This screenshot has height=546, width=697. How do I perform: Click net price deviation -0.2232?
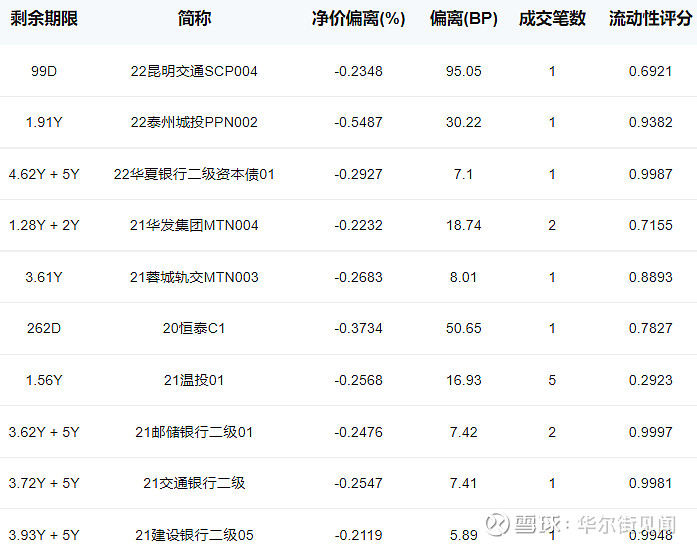pyautogui.click(x=358, y=225)
